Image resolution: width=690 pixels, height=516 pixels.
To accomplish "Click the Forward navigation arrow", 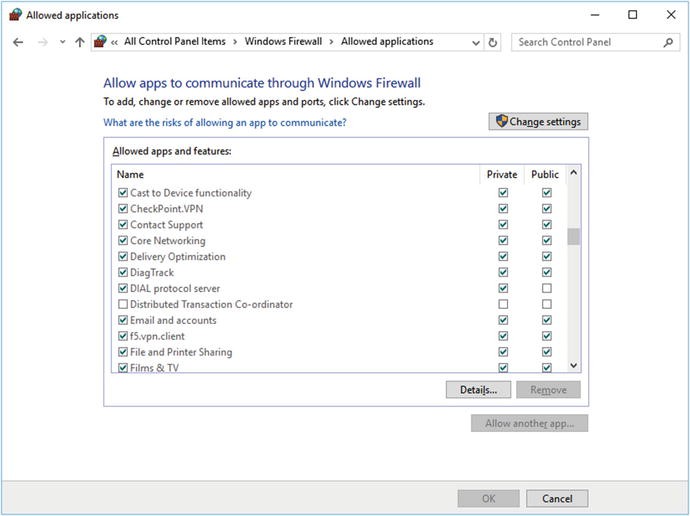I will click(x=43, y=42).
